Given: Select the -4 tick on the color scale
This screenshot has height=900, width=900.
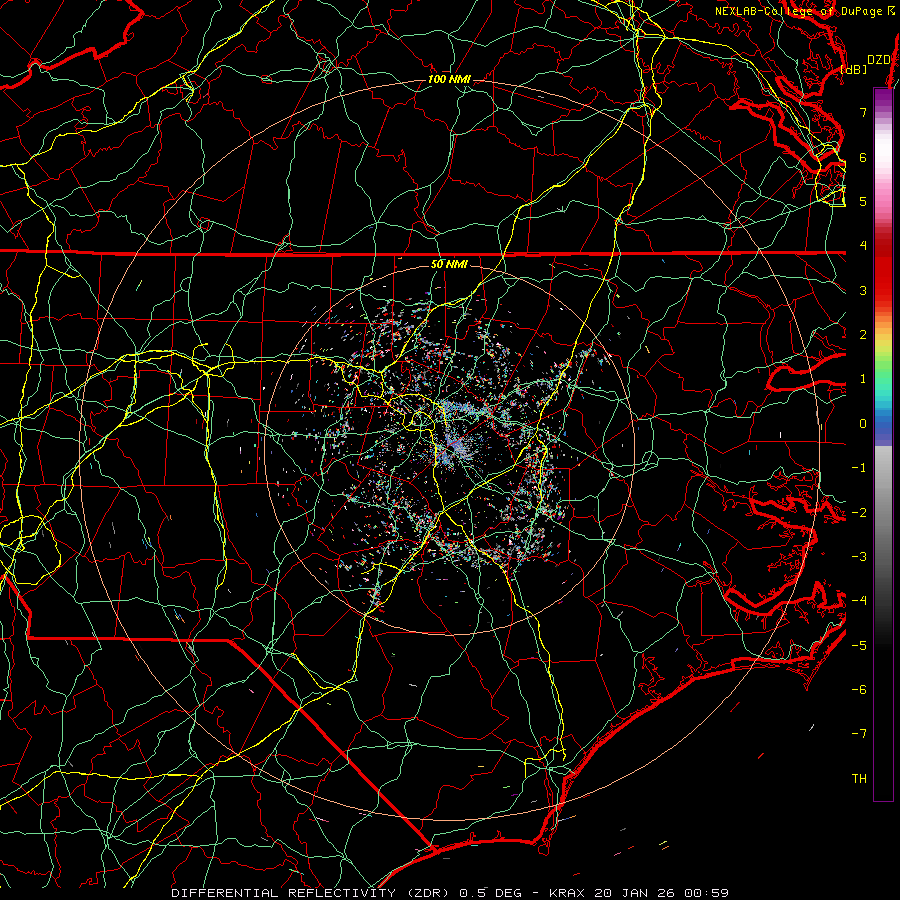Looking at the screenshot, I should 859,600.
